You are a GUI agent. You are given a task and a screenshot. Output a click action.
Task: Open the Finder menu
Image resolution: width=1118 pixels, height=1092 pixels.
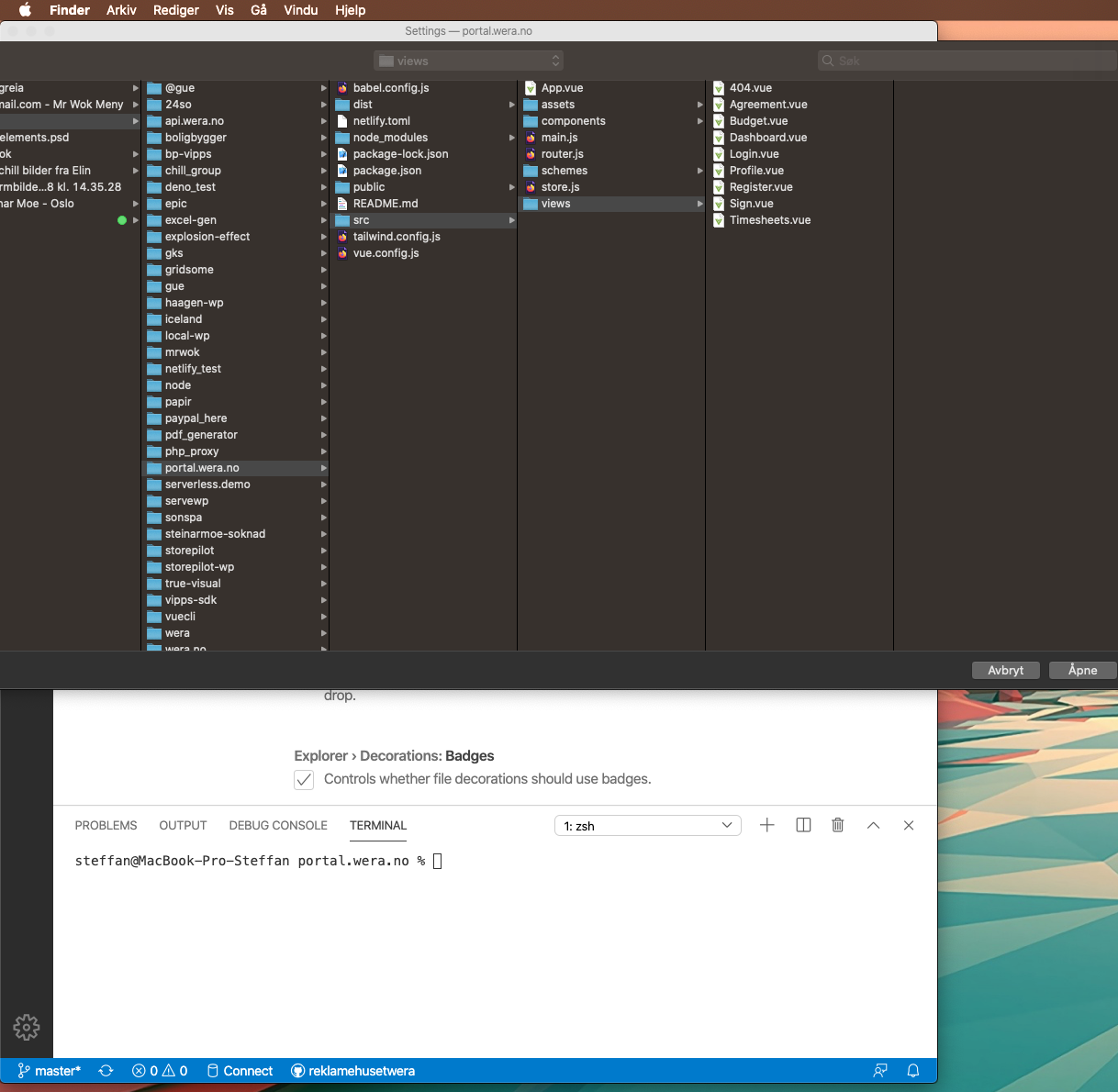coord(70,10)
